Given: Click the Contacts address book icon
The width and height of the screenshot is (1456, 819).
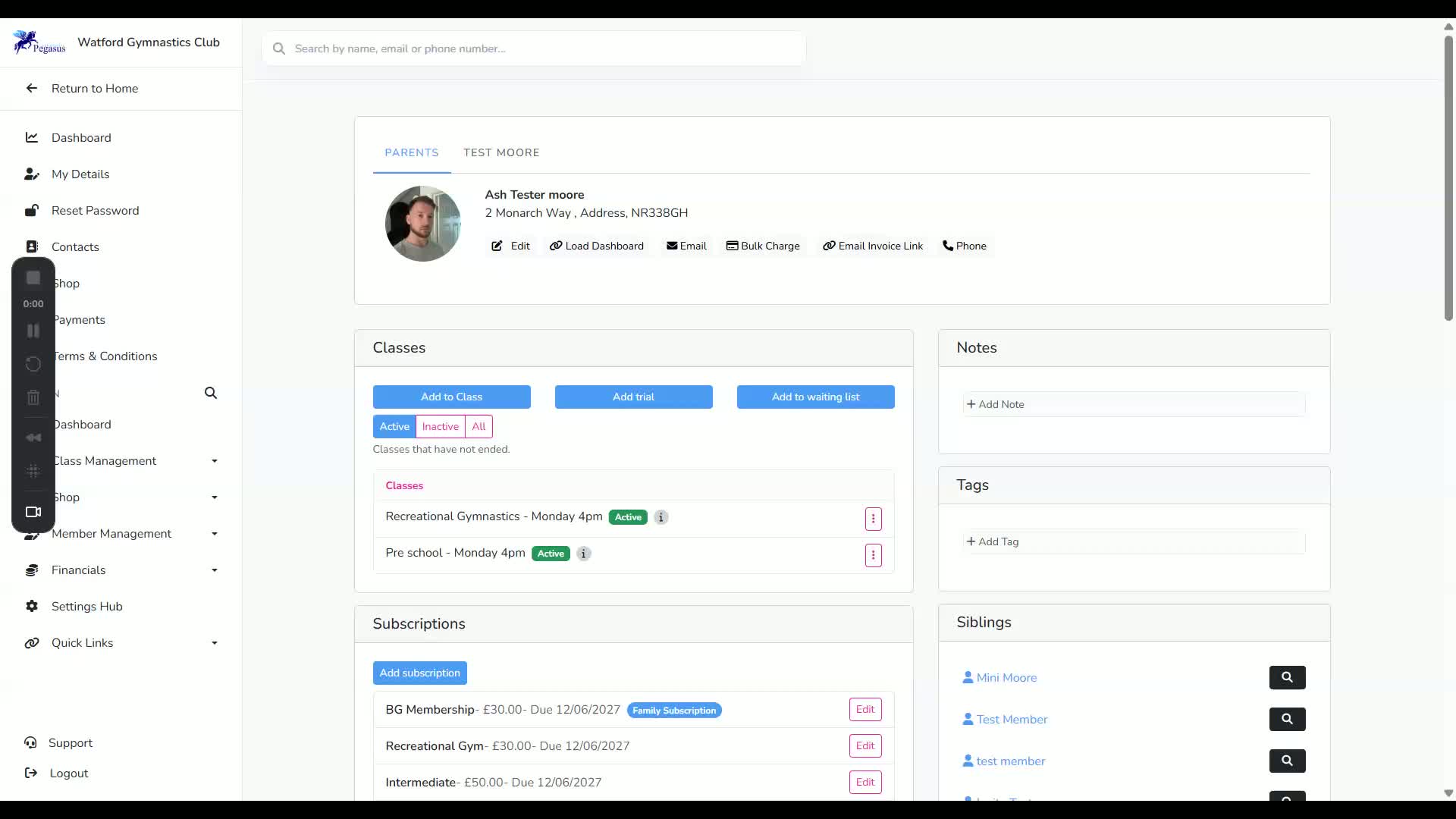Looking at the screenshot, I should pos(32,246).
